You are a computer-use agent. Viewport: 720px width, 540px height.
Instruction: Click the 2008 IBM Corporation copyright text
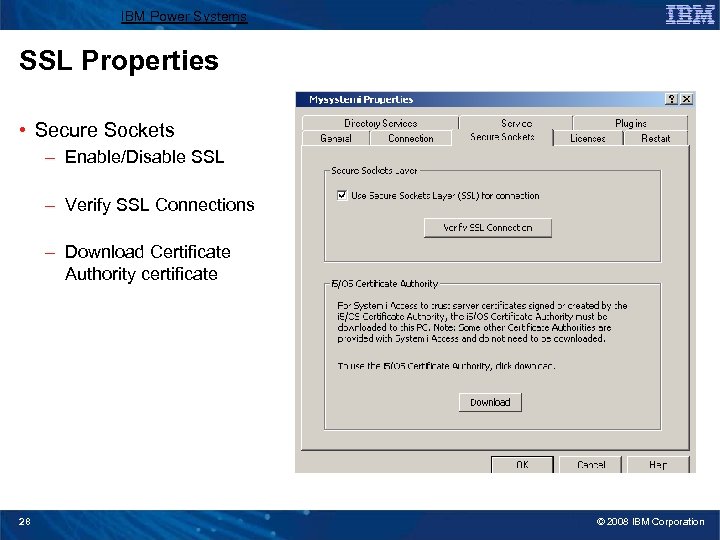[x=650, y=522]
